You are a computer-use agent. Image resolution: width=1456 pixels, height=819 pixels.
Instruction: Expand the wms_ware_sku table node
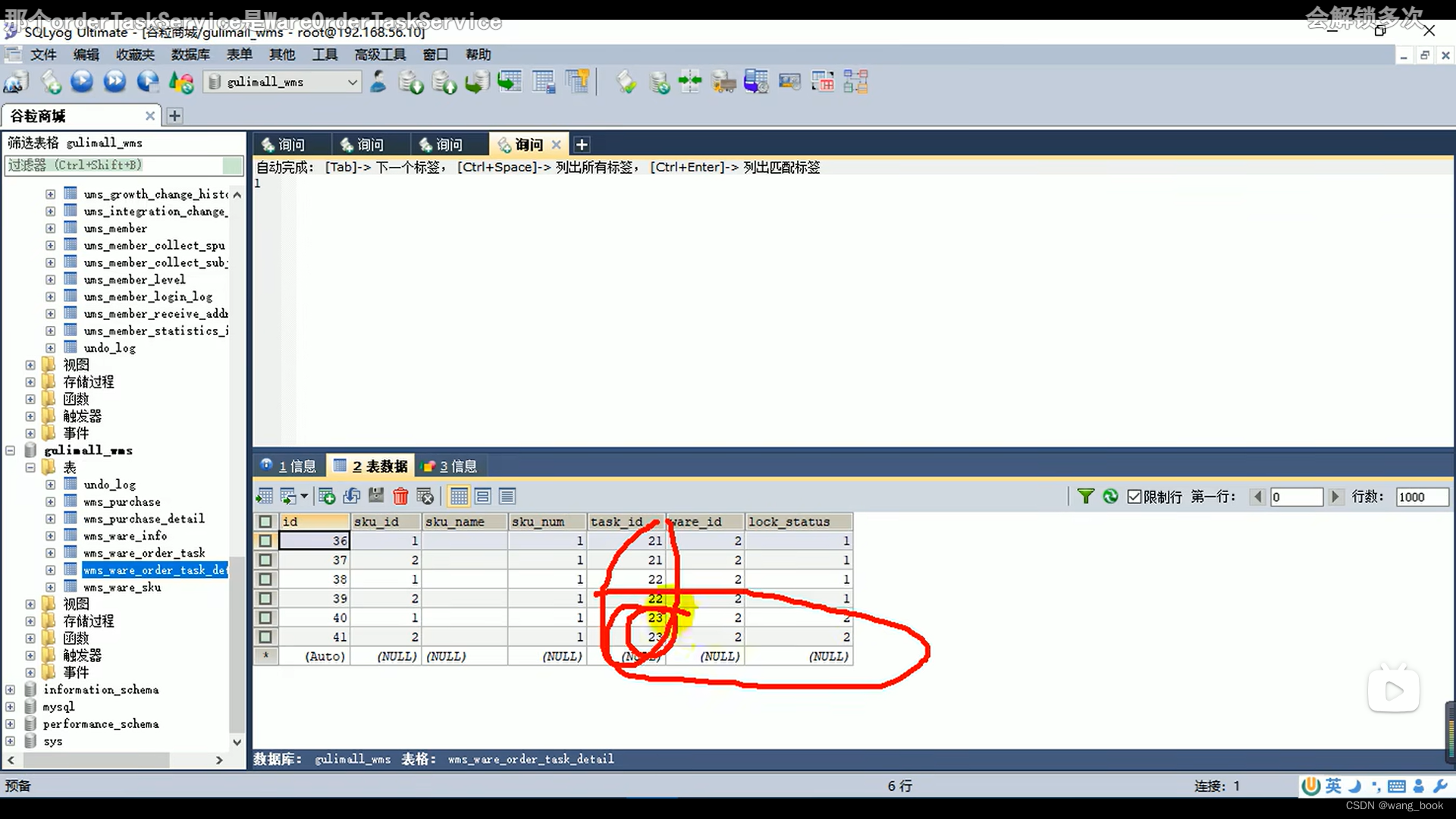50,588
